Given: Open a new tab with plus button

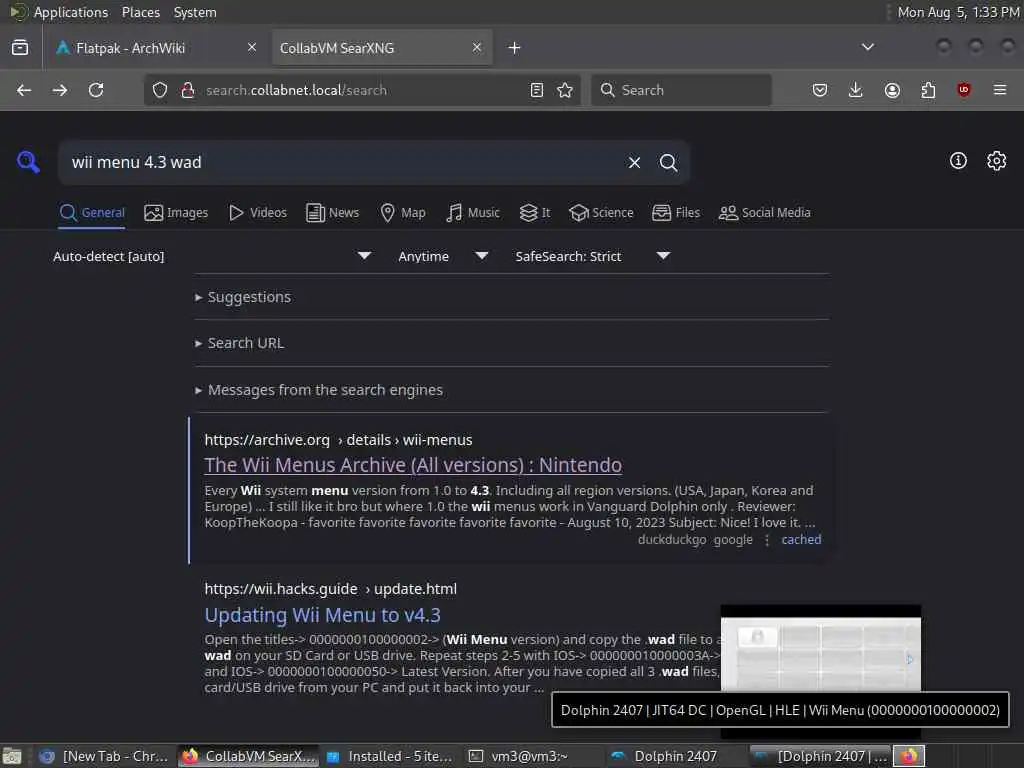Looking at the screenshot, I should pyautogui.click(x=515, y=48).
